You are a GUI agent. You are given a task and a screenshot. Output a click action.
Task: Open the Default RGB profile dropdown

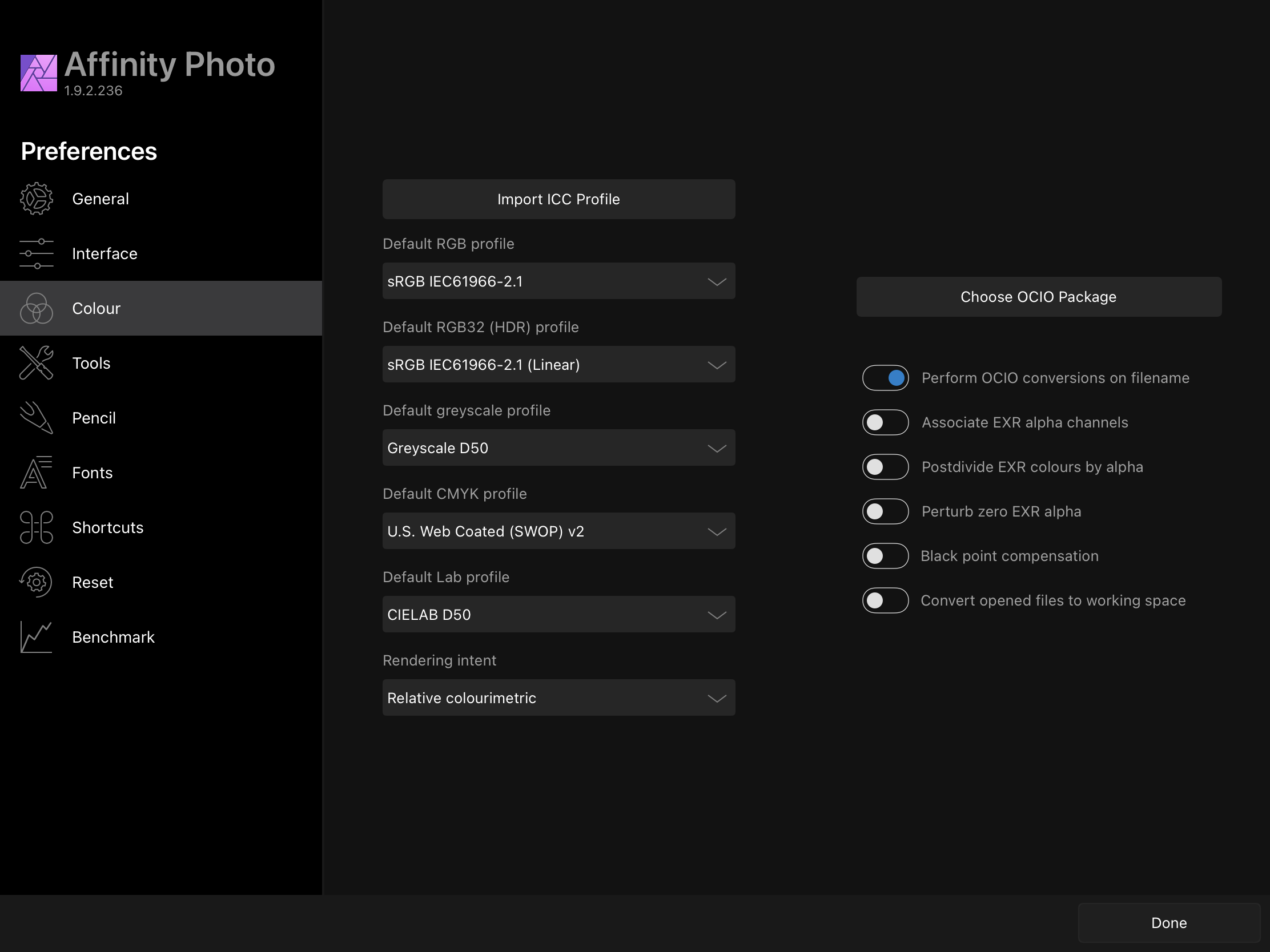(x=558, y=281)
